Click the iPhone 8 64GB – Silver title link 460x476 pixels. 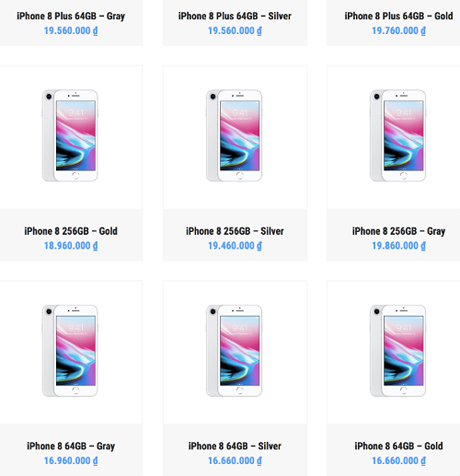tap(235, 446)
